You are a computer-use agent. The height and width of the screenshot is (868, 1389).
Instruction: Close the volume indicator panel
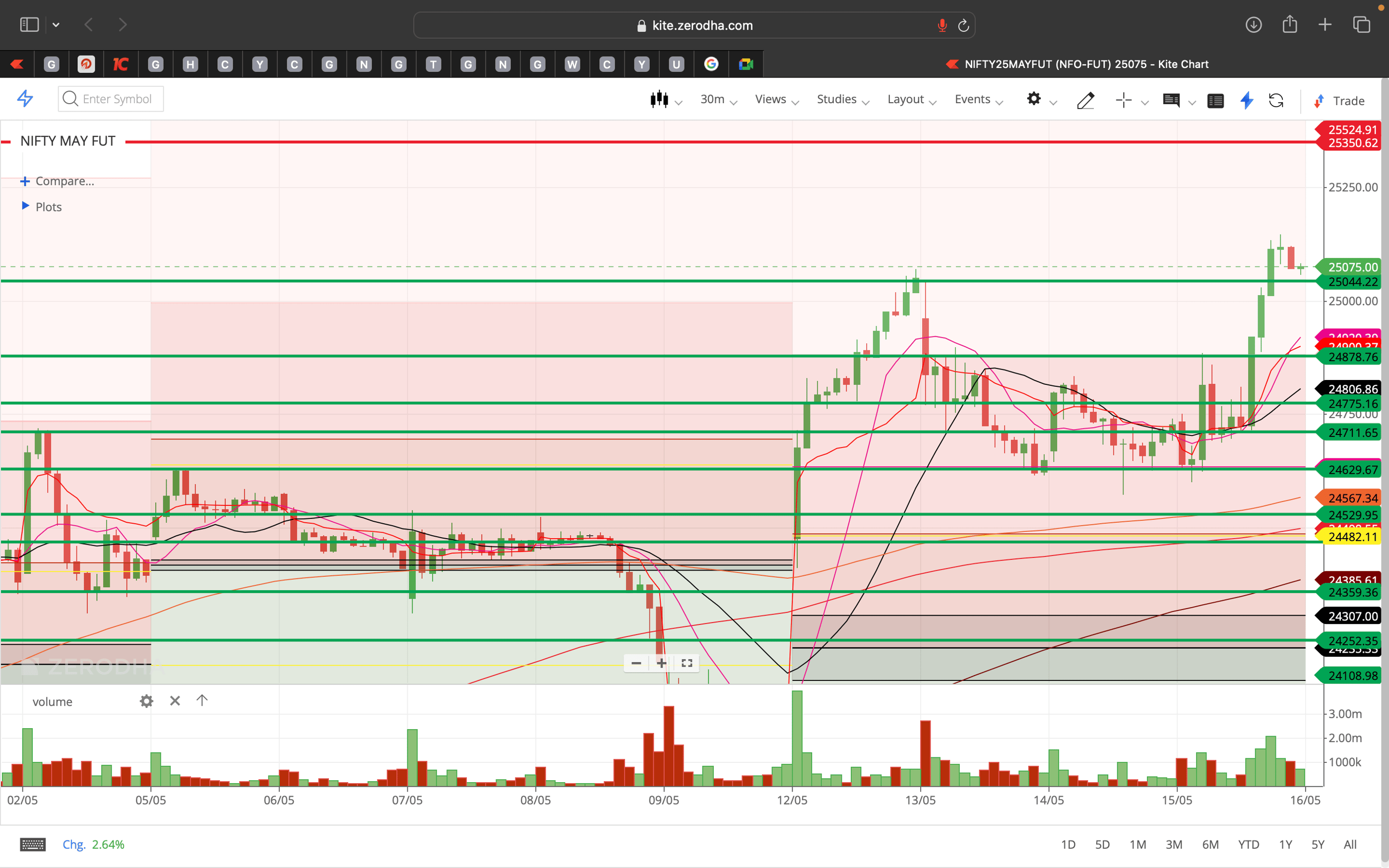[175, 701]
